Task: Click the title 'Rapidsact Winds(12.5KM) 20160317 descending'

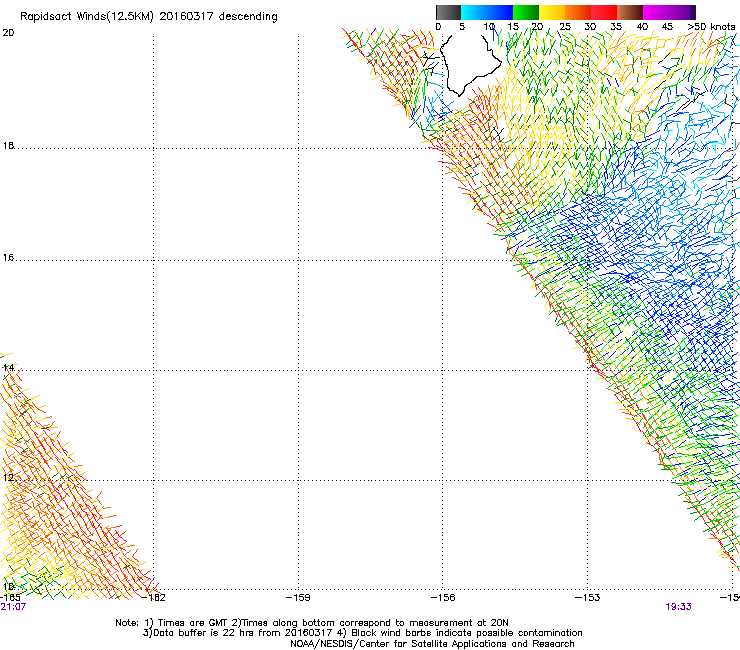Action: [149, 17]
